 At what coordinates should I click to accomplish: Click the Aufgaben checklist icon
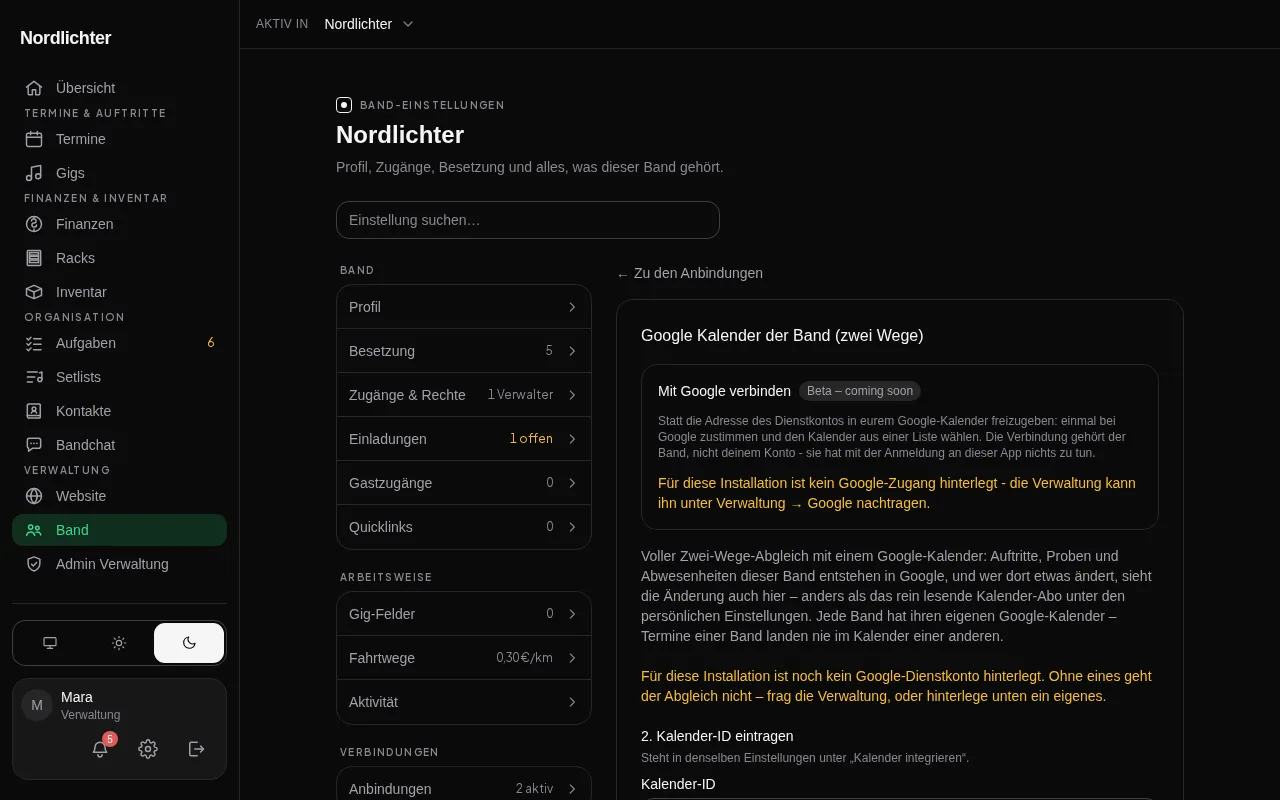34,343
